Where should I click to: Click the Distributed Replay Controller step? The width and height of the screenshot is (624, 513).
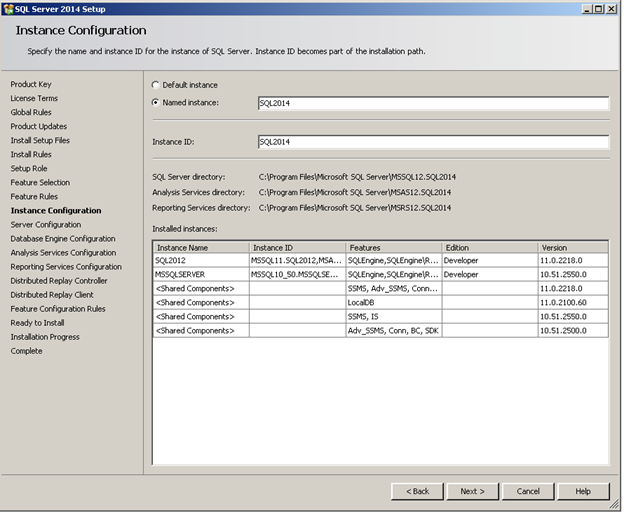coord(59,281)
